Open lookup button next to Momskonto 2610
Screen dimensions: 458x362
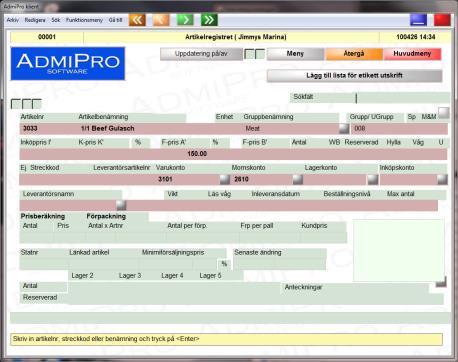pos(298,179)
